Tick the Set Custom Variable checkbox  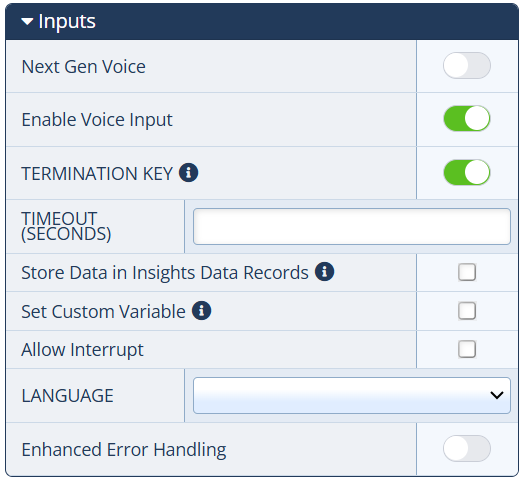(x=467, y=311)
